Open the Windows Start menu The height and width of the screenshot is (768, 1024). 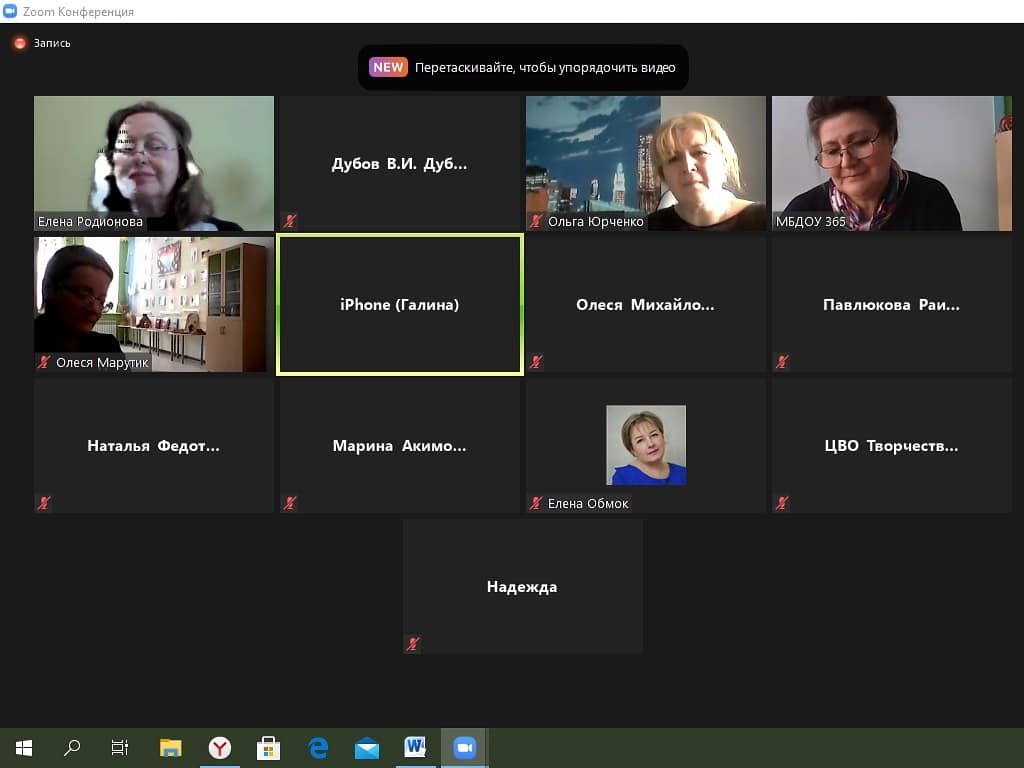pos(24,748)
